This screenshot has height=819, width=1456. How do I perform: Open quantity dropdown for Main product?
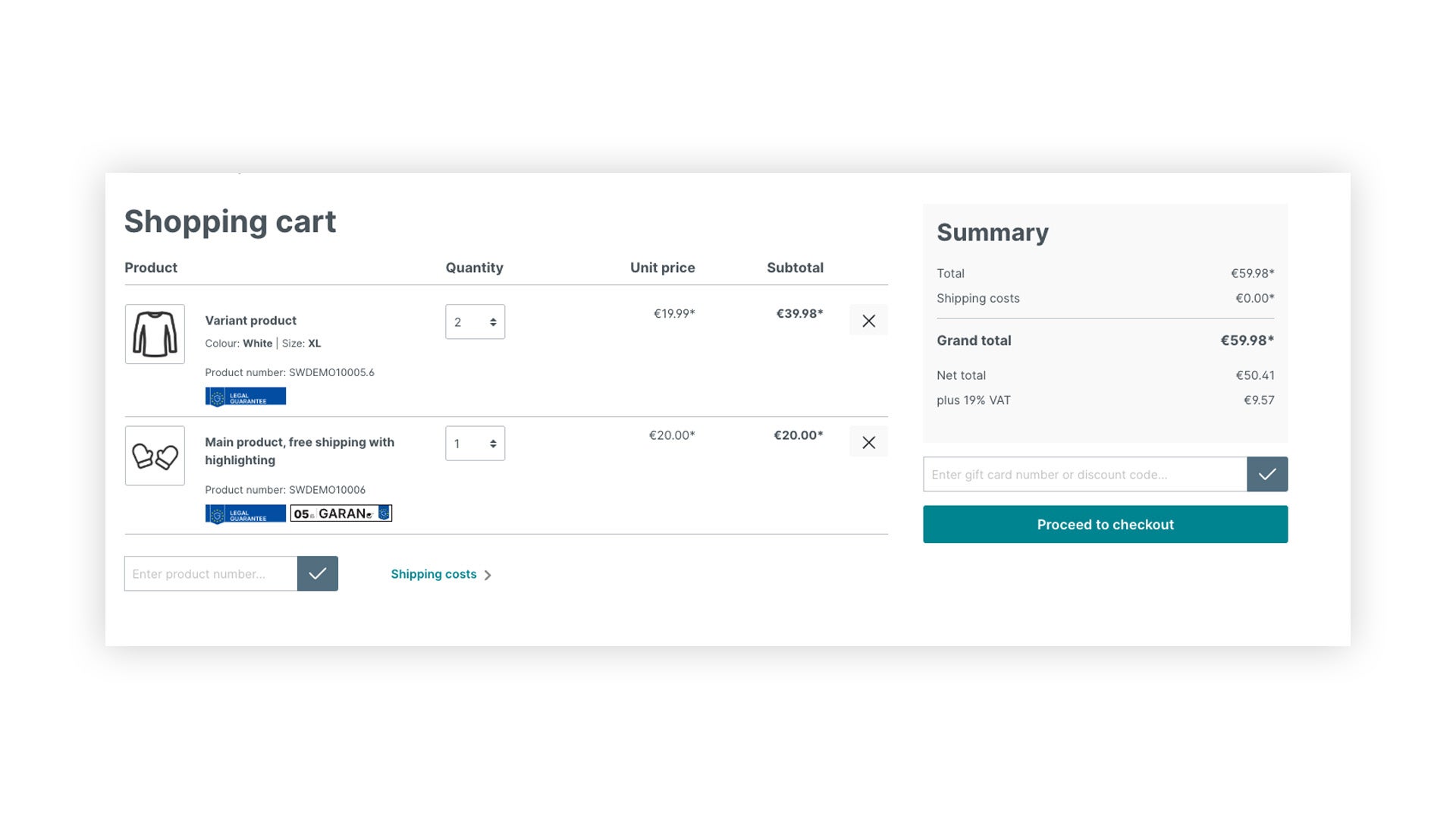tap(475, 444)
